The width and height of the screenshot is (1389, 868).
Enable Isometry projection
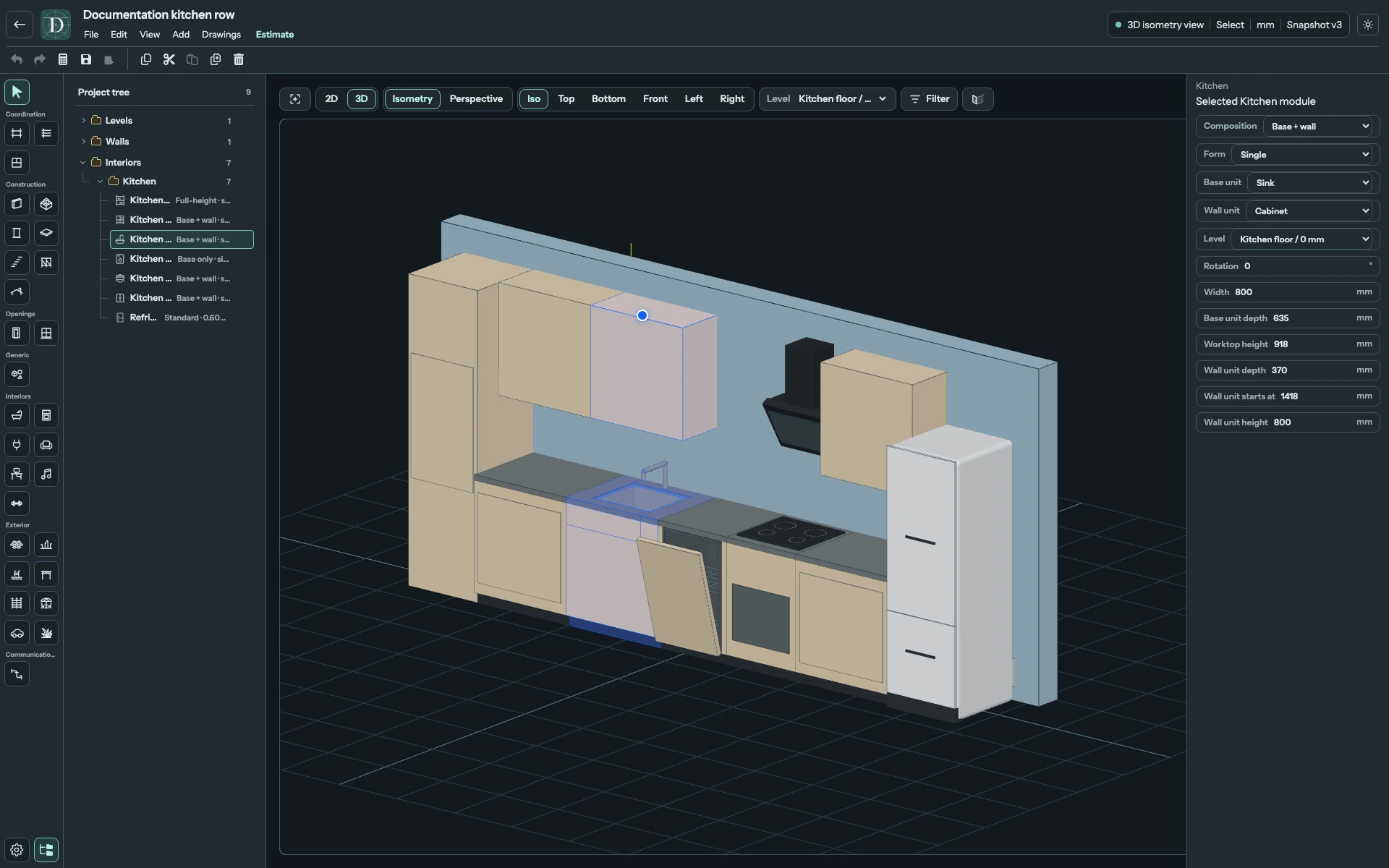pyautogui.click(x=412, y=99)
